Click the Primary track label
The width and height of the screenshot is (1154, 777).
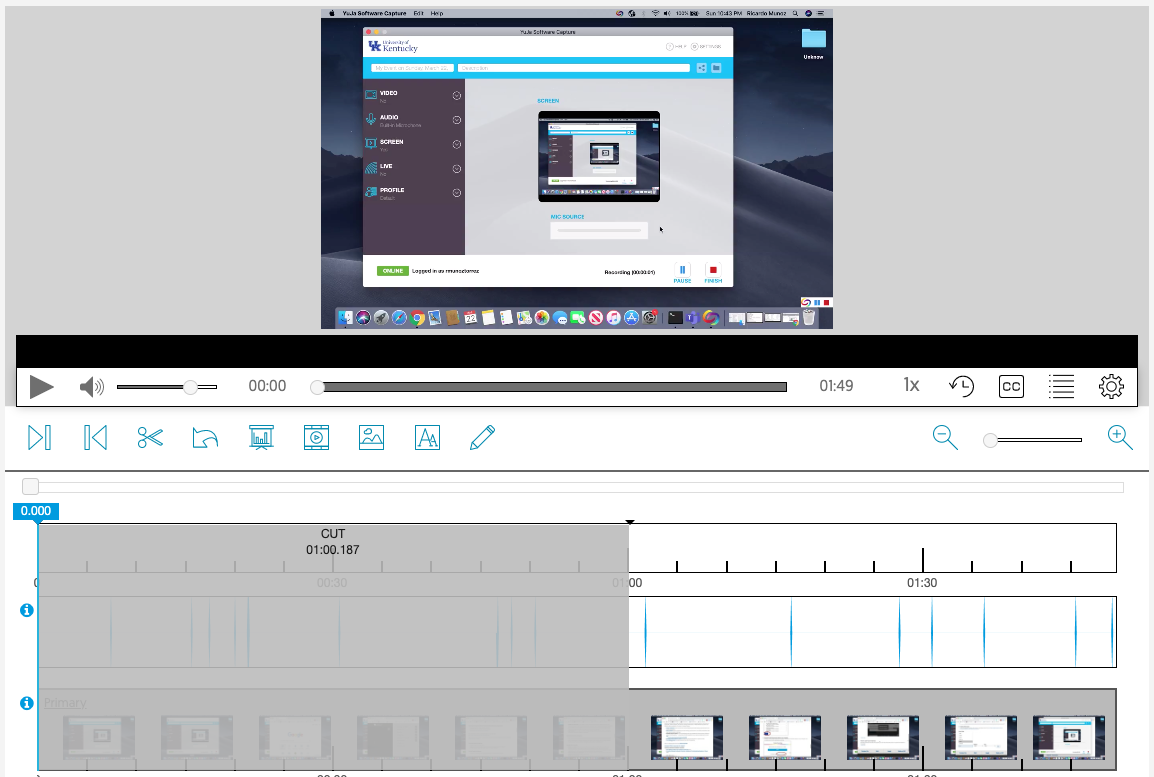tap(65, 703)
